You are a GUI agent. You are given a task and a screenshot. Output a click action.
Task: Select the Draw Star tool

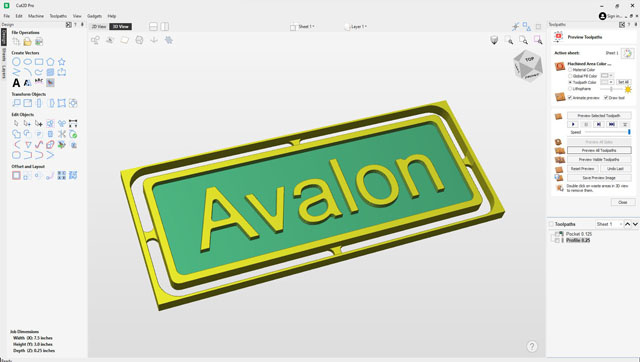[x=62, y=62]
